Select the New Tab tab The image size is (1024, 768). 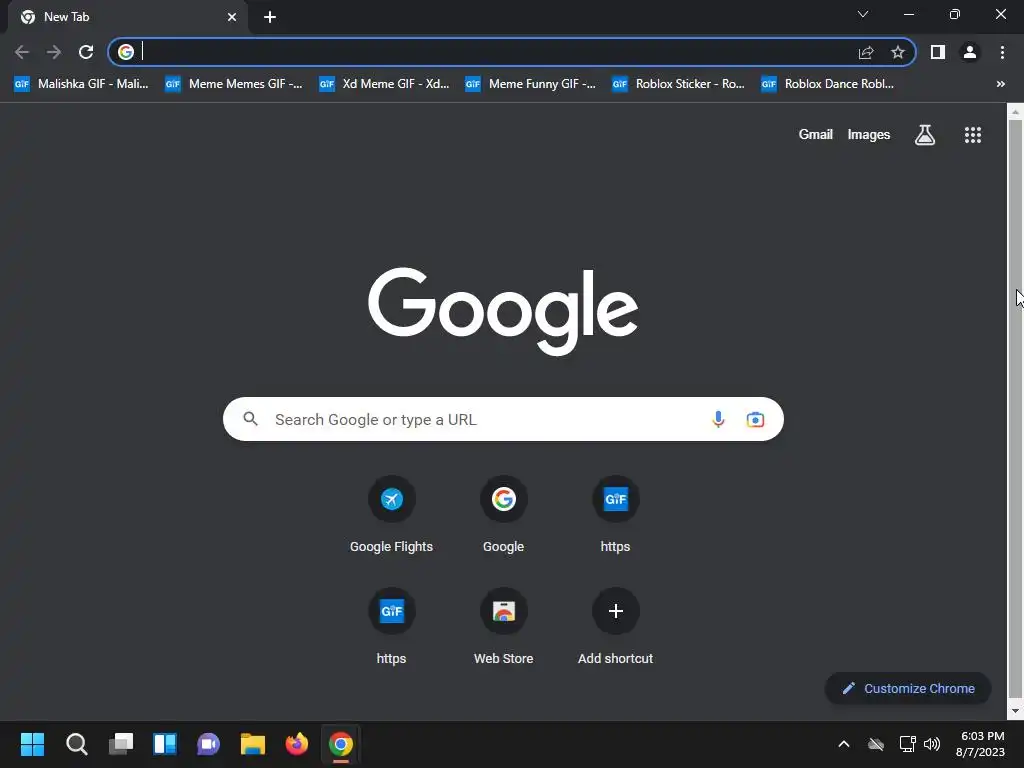pos(127,17)
